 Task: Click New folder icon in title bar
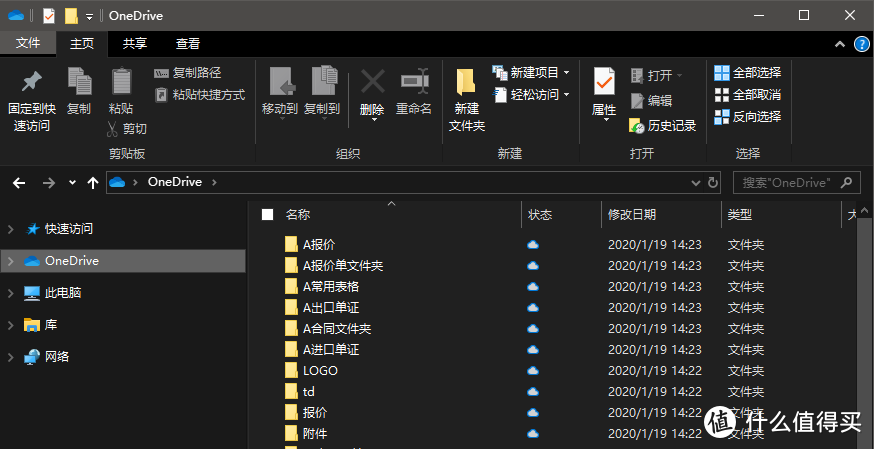pyautogui.click(x=71, y=16)
